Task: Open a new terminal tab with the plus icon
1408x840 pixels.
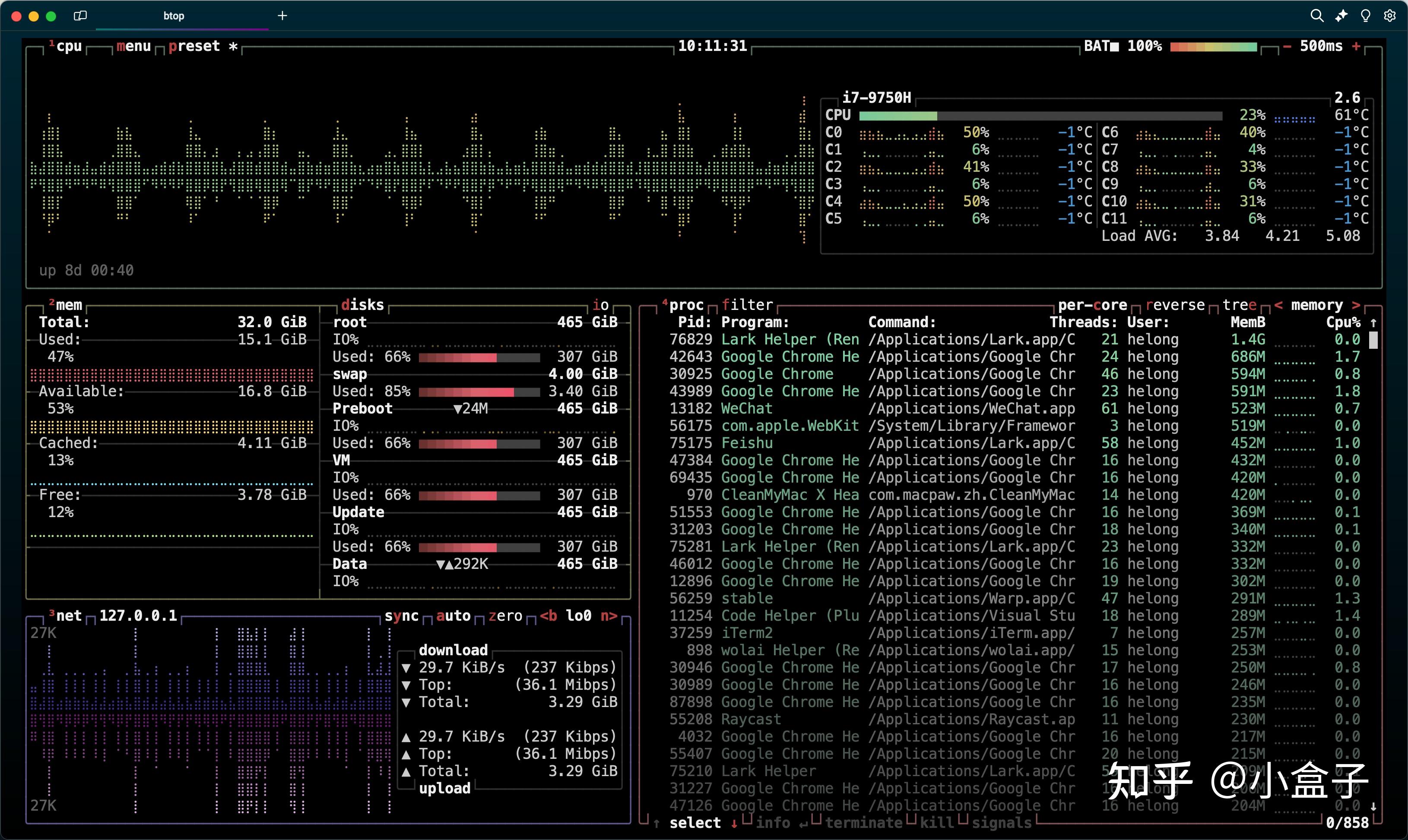Action: click(282, 16)
